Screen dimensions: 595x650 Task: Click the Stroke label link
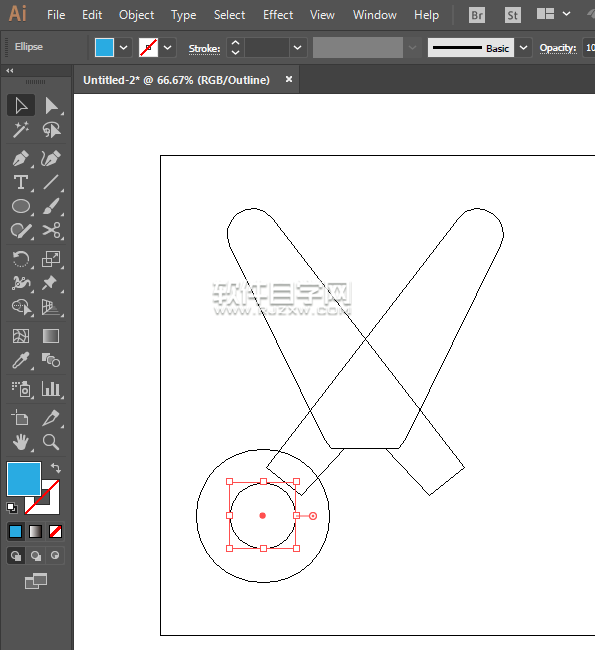click(204, 49)
